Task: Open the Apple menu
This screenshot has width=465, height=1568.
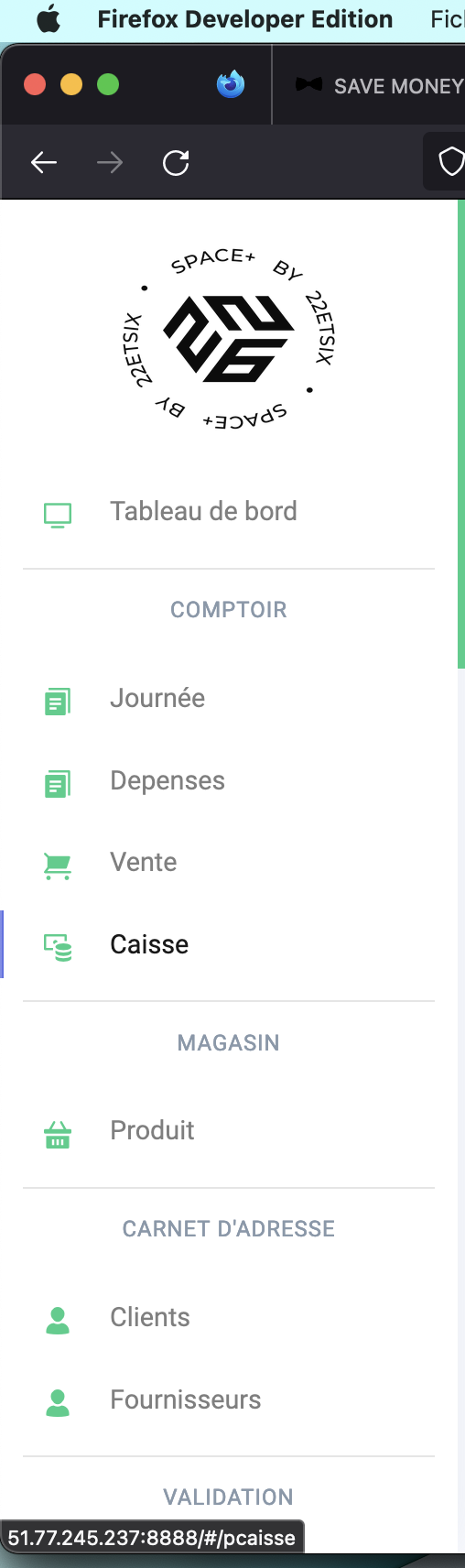Action: 49,19
